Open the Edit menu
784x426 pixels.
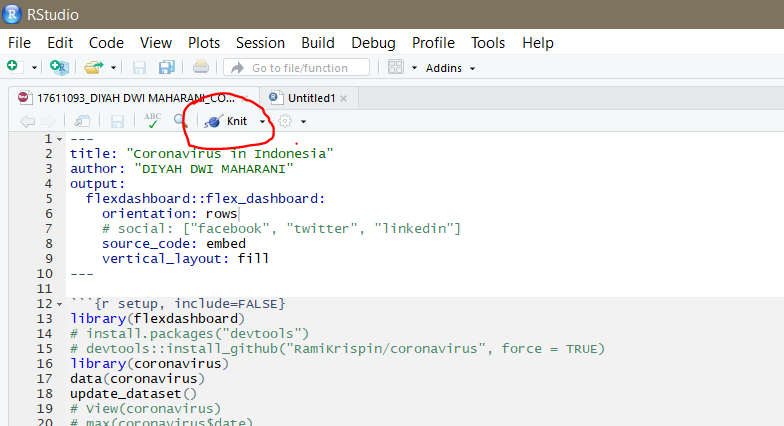60,43
